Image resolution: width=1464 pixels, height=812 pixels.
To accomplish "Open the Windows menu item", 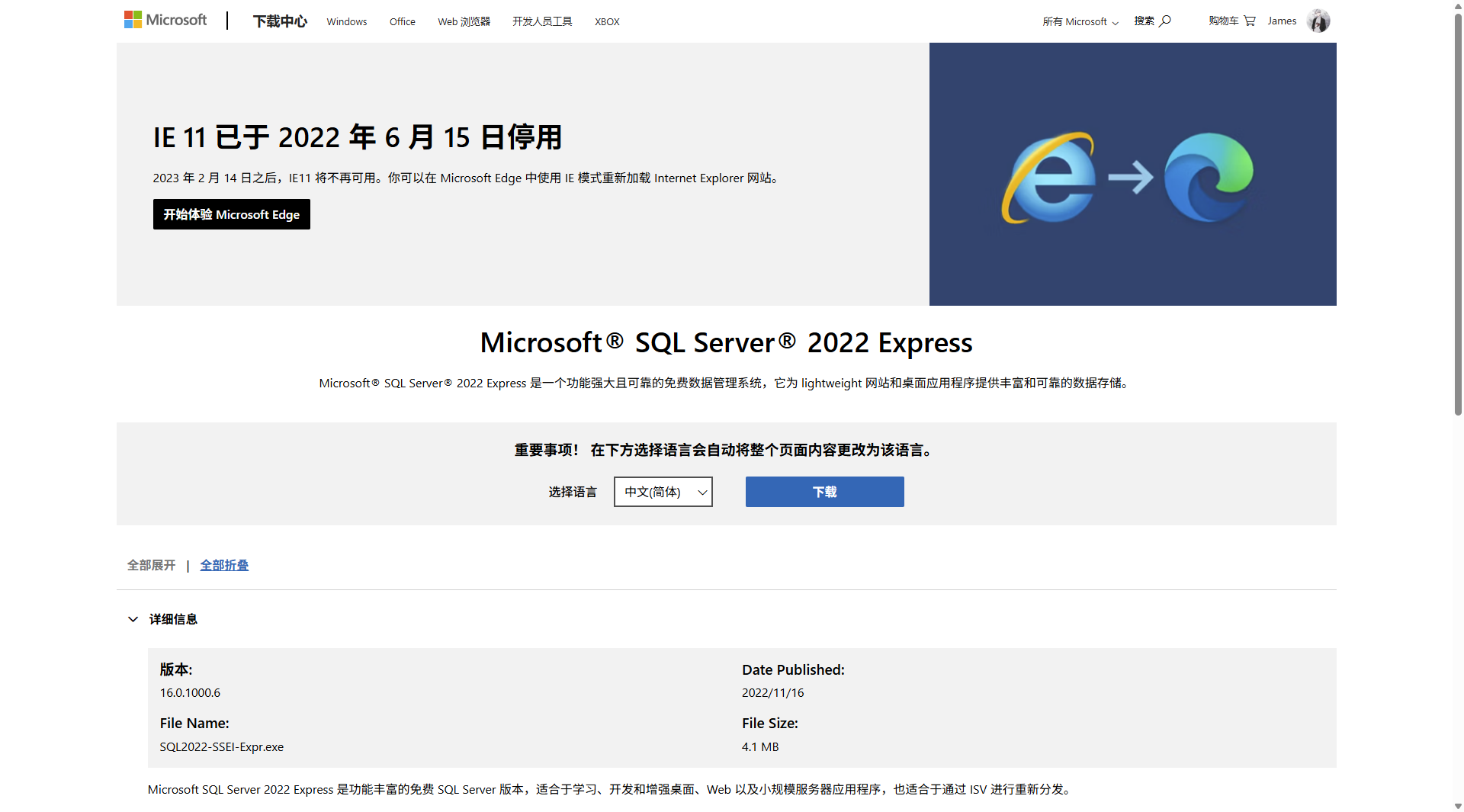I will click(x=347, y=21).
